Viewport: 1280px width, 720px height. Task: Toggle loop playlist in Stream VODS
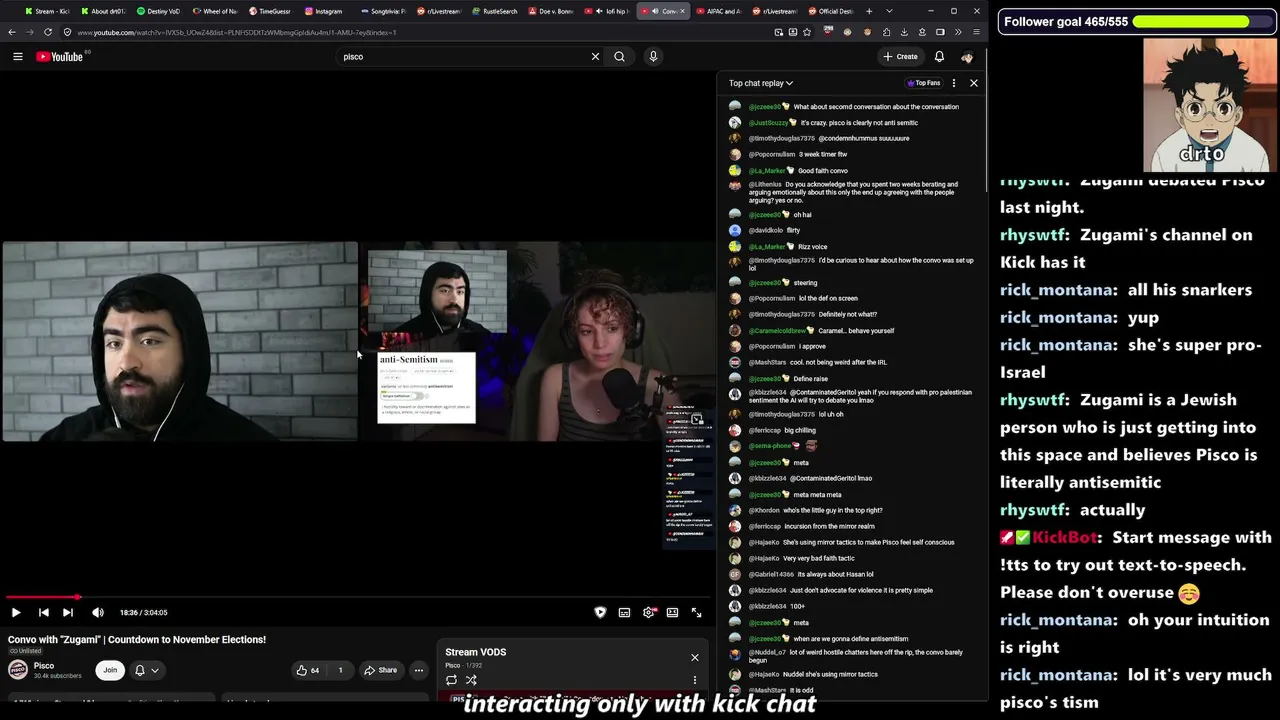(x=451, y=680)
